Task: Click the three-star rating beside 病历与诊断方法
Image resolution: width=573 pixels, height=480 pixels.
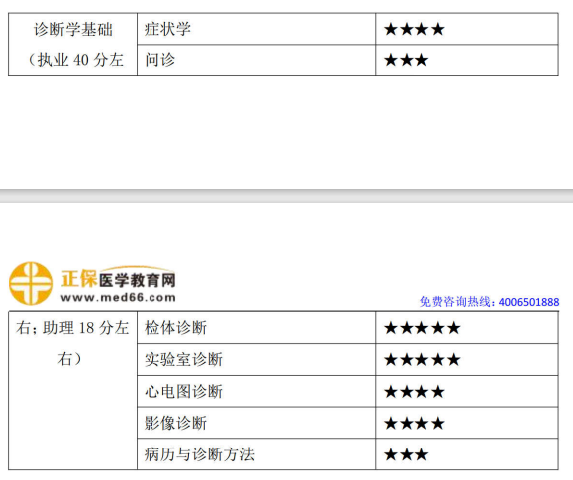Action: (406, 455)
